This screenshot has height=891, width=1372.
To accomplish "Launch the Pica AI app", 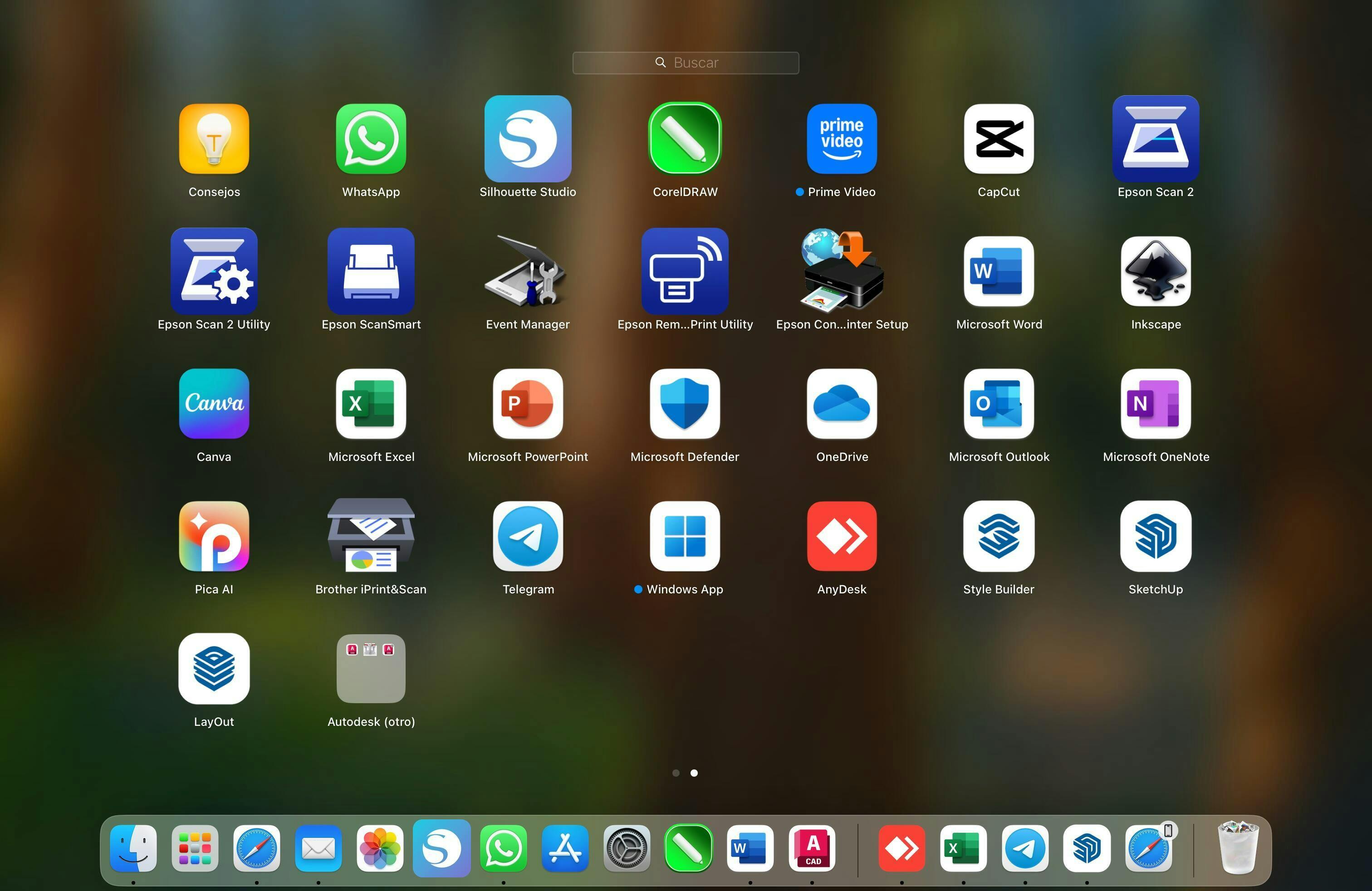I will (x=214, y=536).
